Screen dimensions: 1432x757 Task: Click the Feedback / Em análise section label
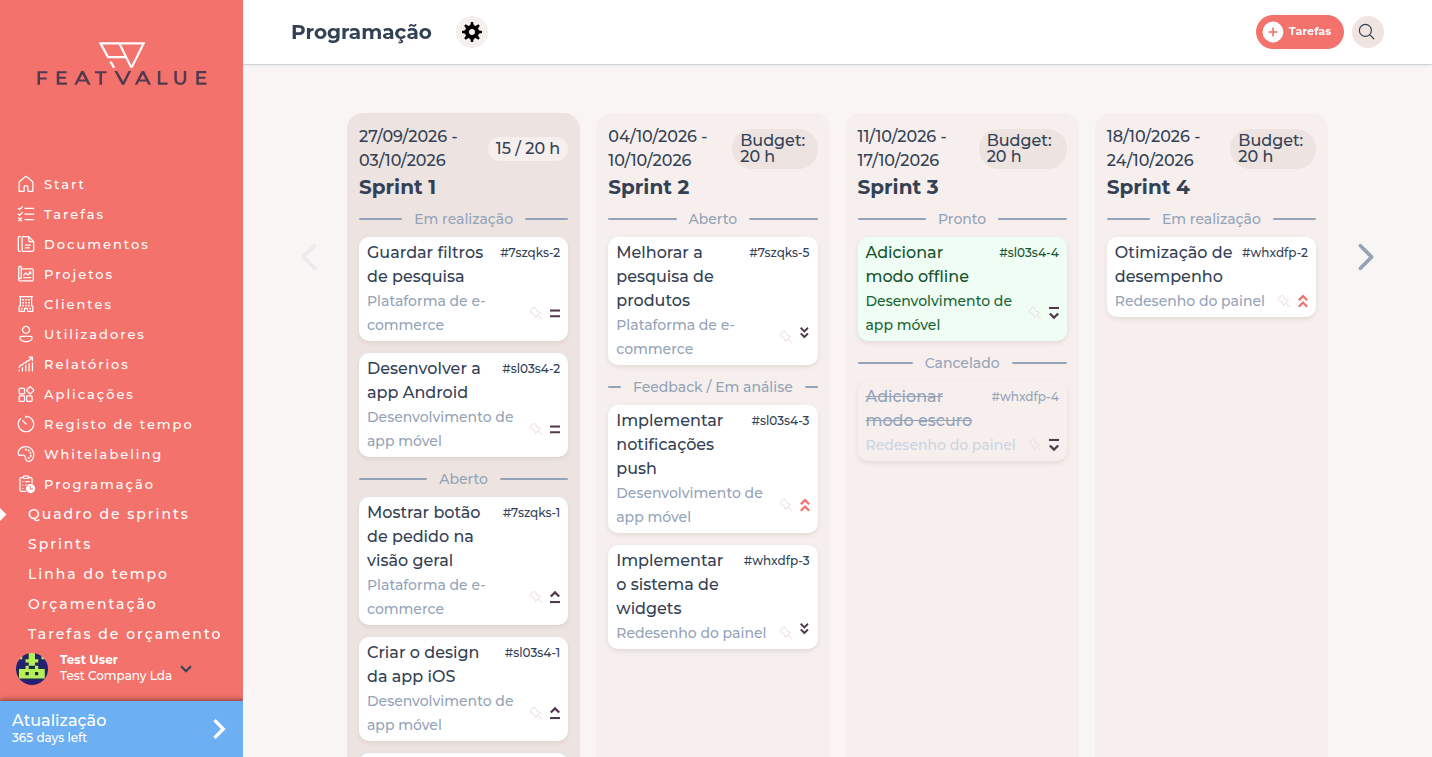[x=713, y=387]
